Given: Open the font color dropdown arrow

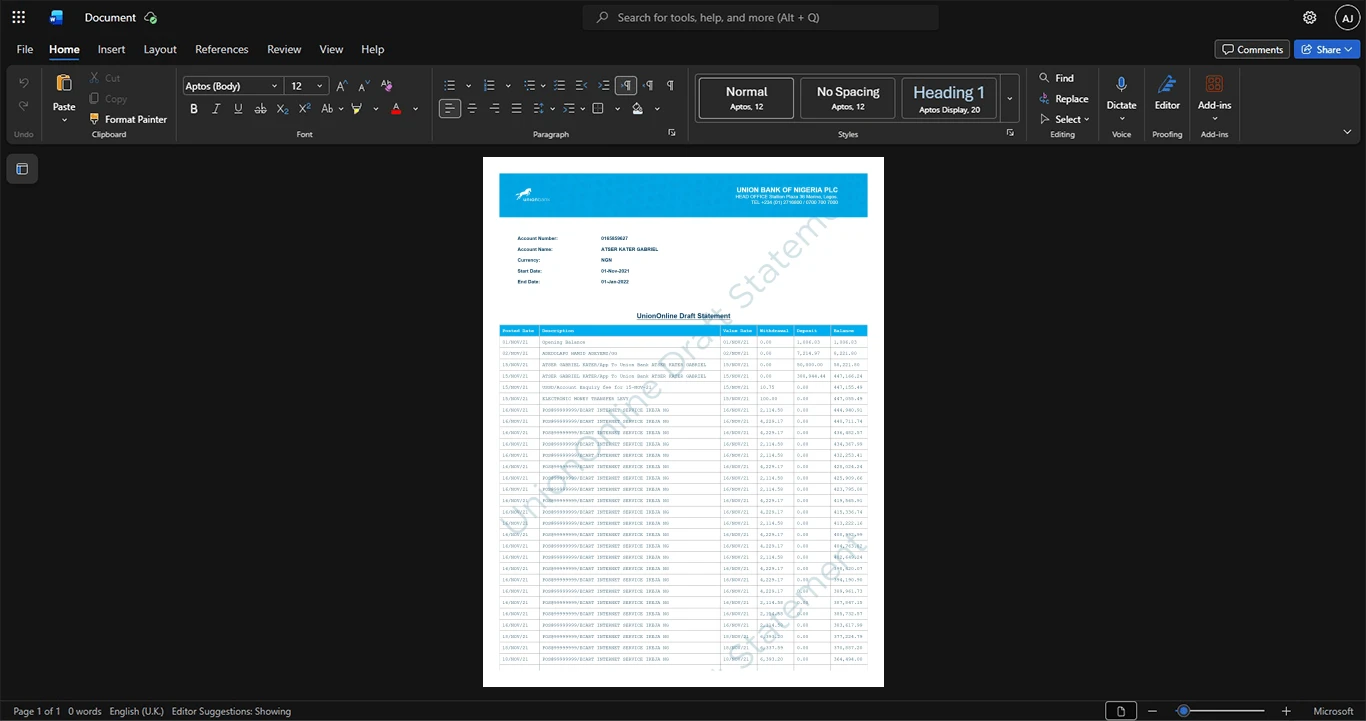Looking at the screenshot, I should [416, 108].
